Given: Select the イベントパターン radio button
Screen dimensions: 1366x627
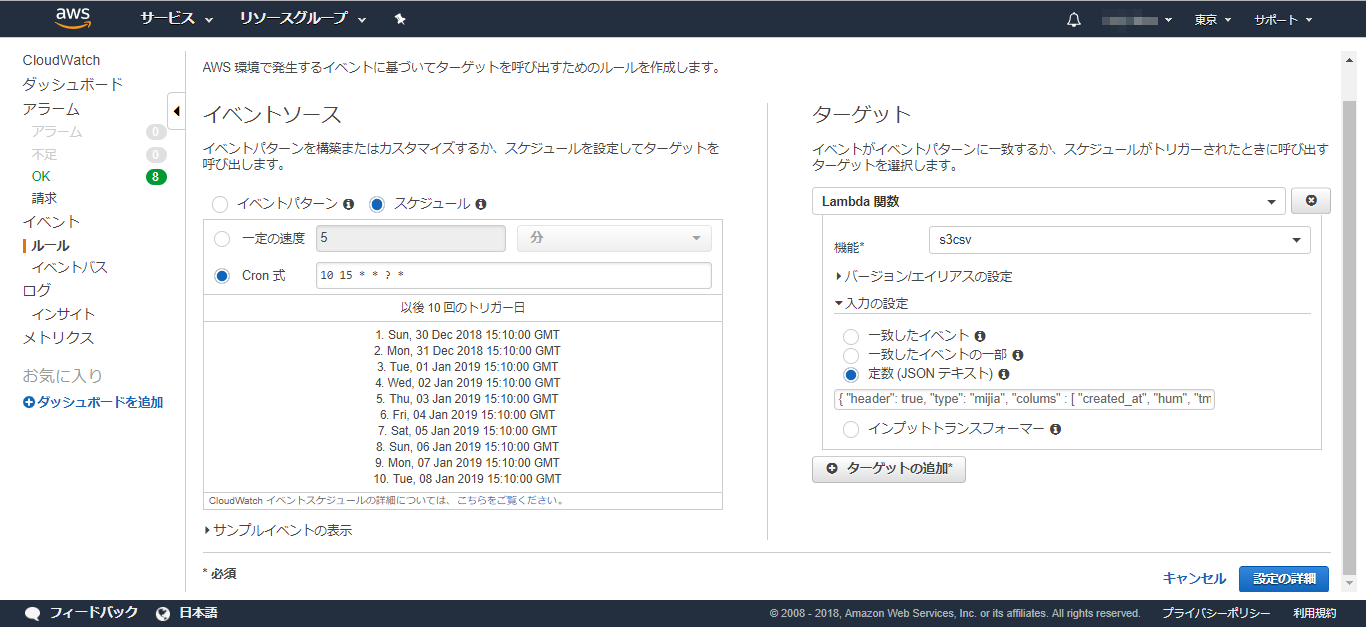Looking at the screenshot, I should [x=221, y=203].
